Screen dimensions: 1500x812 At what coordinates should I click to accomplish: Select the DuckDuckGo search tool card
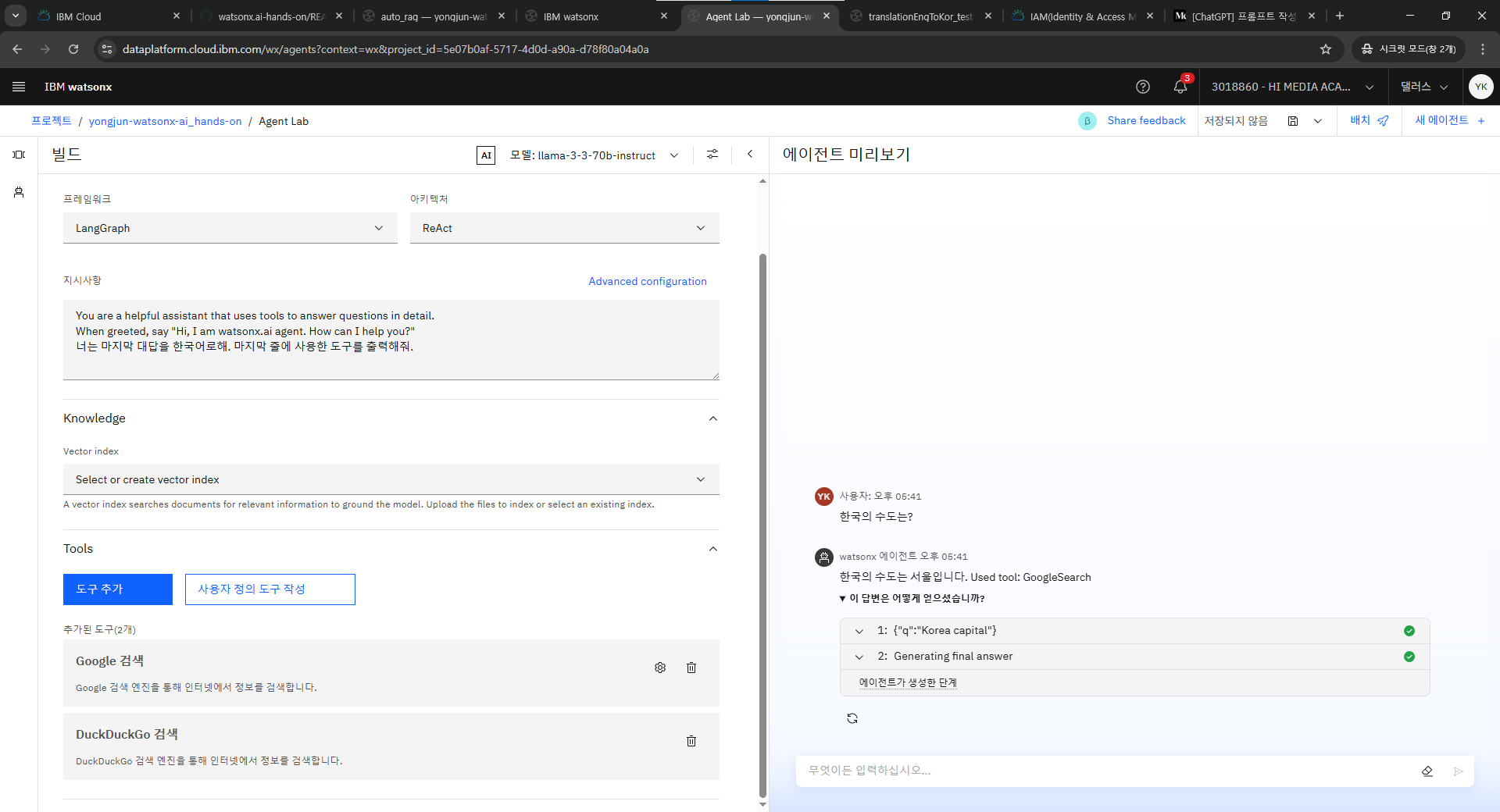tap(391, 746)
